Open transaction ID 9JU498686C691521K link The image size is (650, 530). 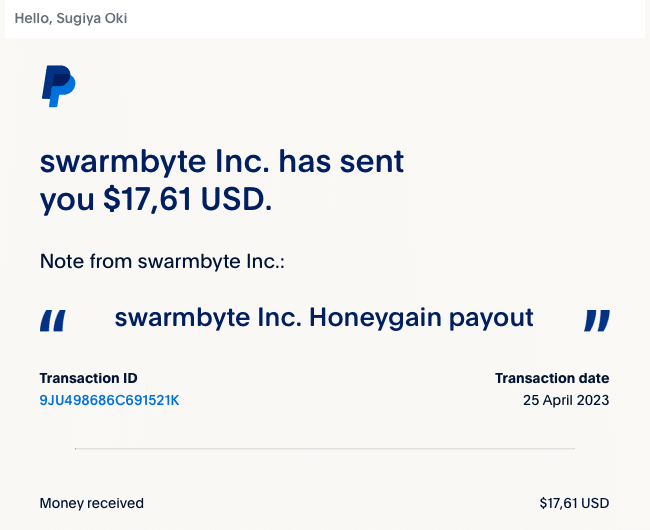tap(109, 400)
